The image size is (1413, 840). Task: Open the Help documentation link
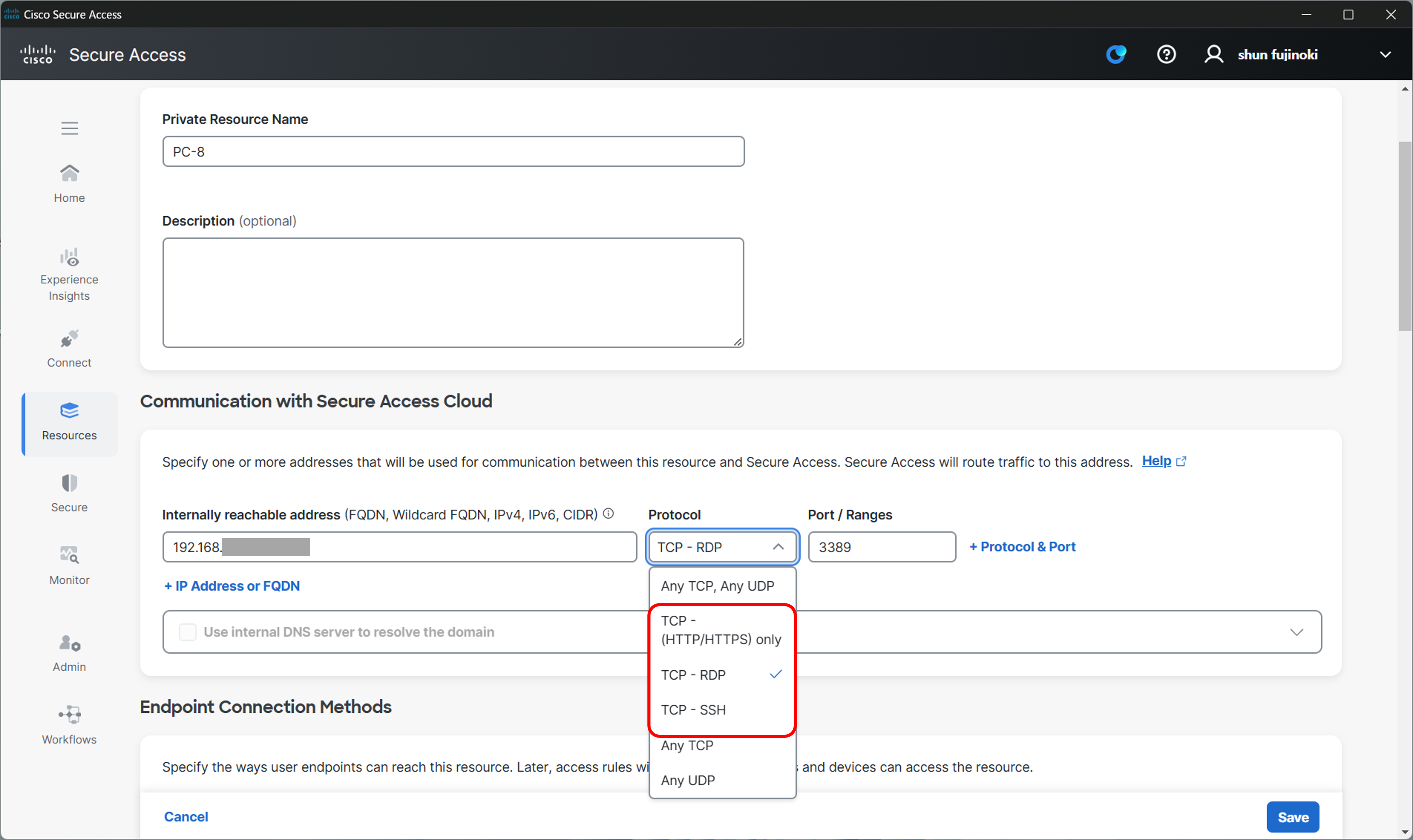pos(1156,461)
